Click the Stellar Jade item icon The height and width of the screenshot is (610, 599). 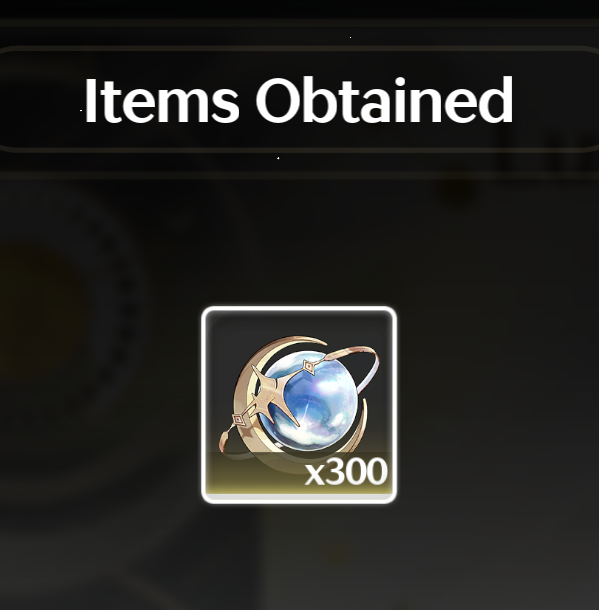[x=299, y=405]
